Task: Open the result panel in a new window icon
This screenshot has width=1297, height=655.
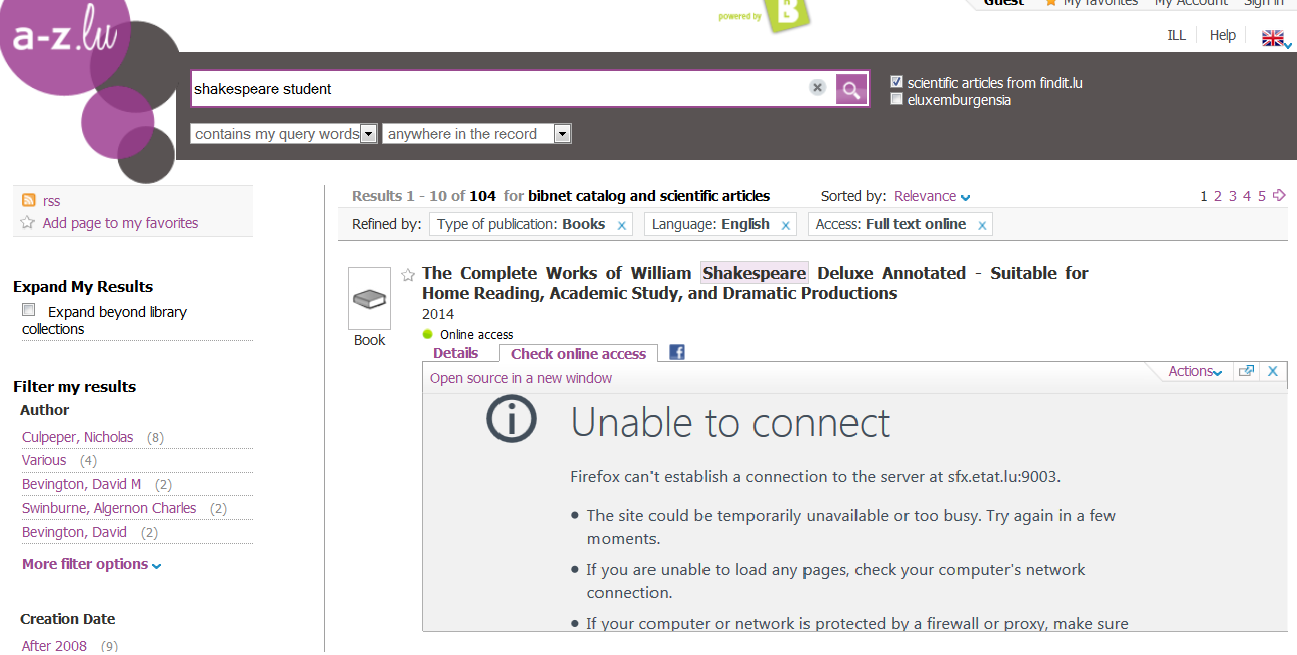Action: click(1246, 371)
